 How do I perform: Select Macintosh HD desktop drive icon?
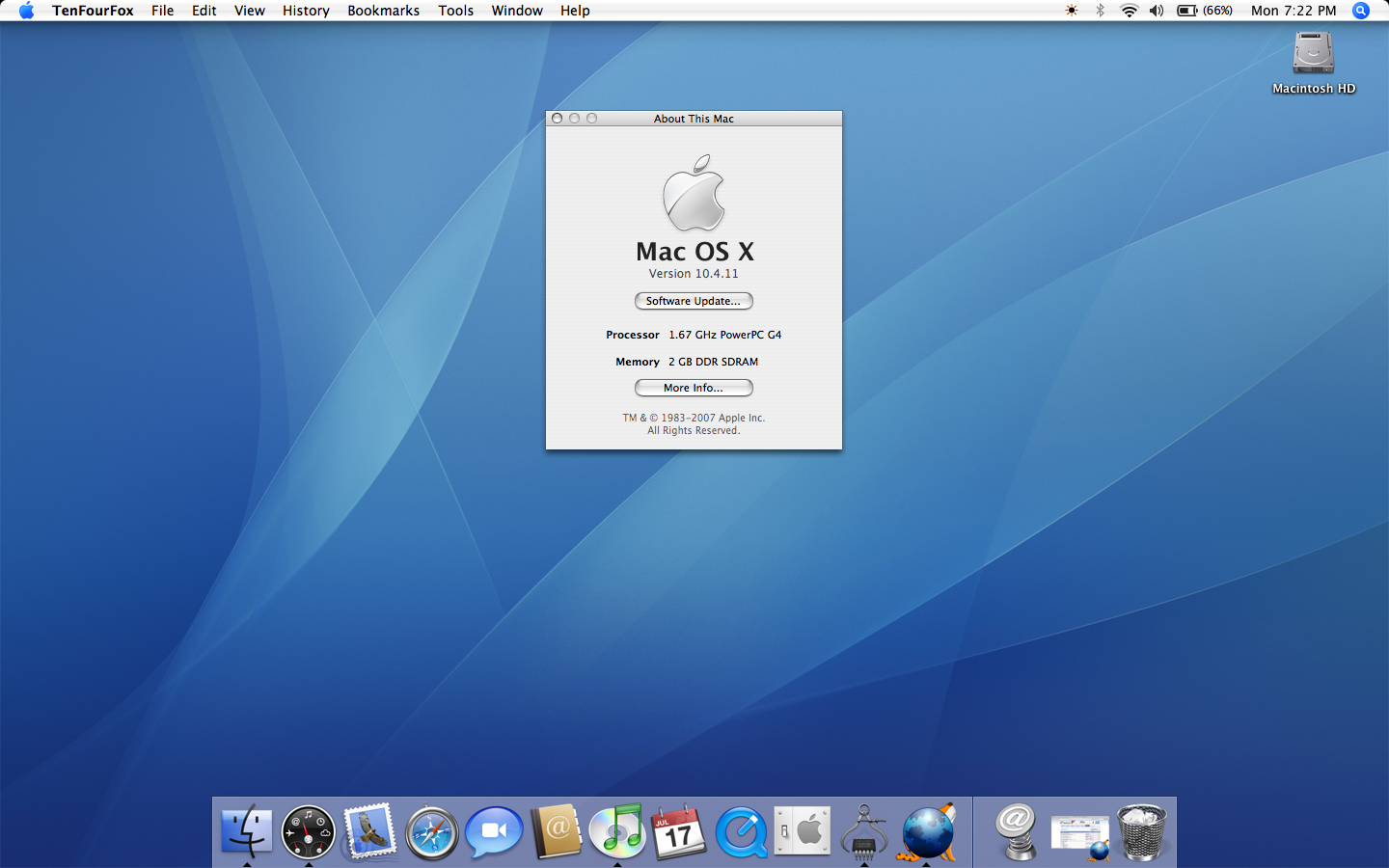1314,63
